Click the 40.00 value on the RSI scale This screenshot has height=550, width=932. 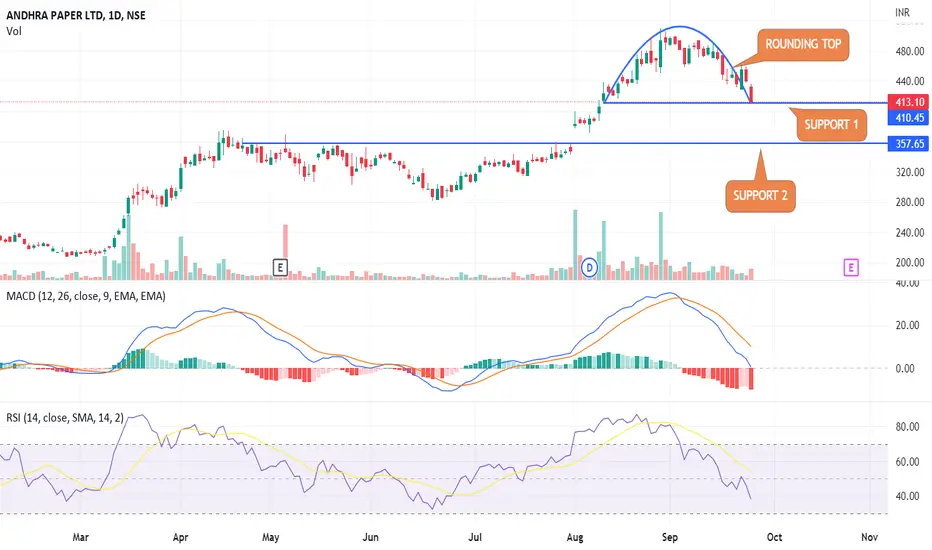point(908,496)
